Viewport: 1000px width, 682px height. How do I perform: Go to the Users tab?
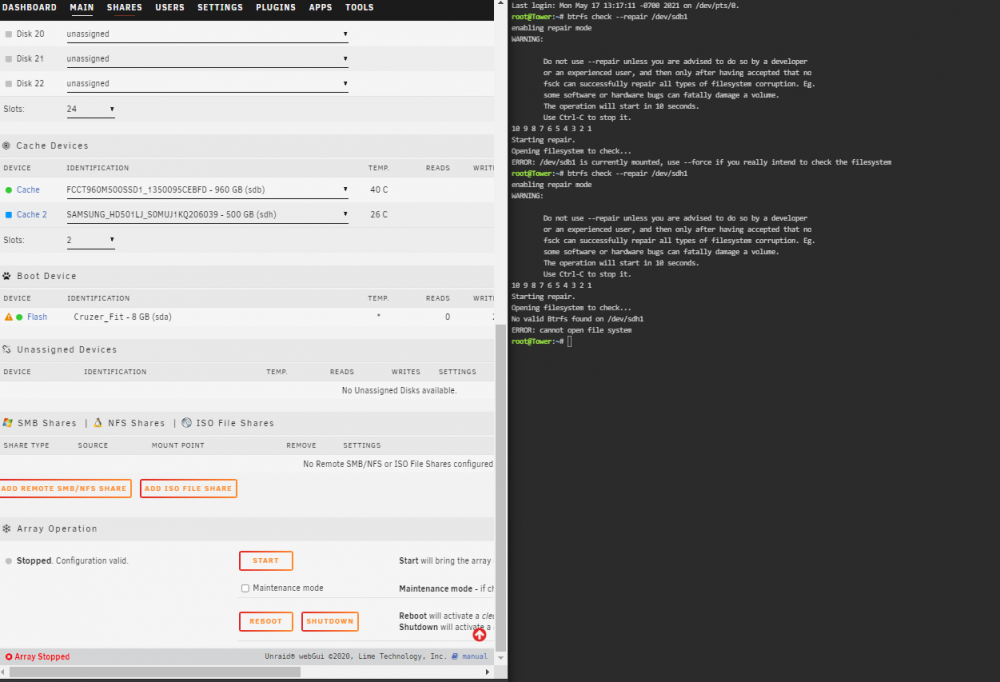(x=170, y=8)
